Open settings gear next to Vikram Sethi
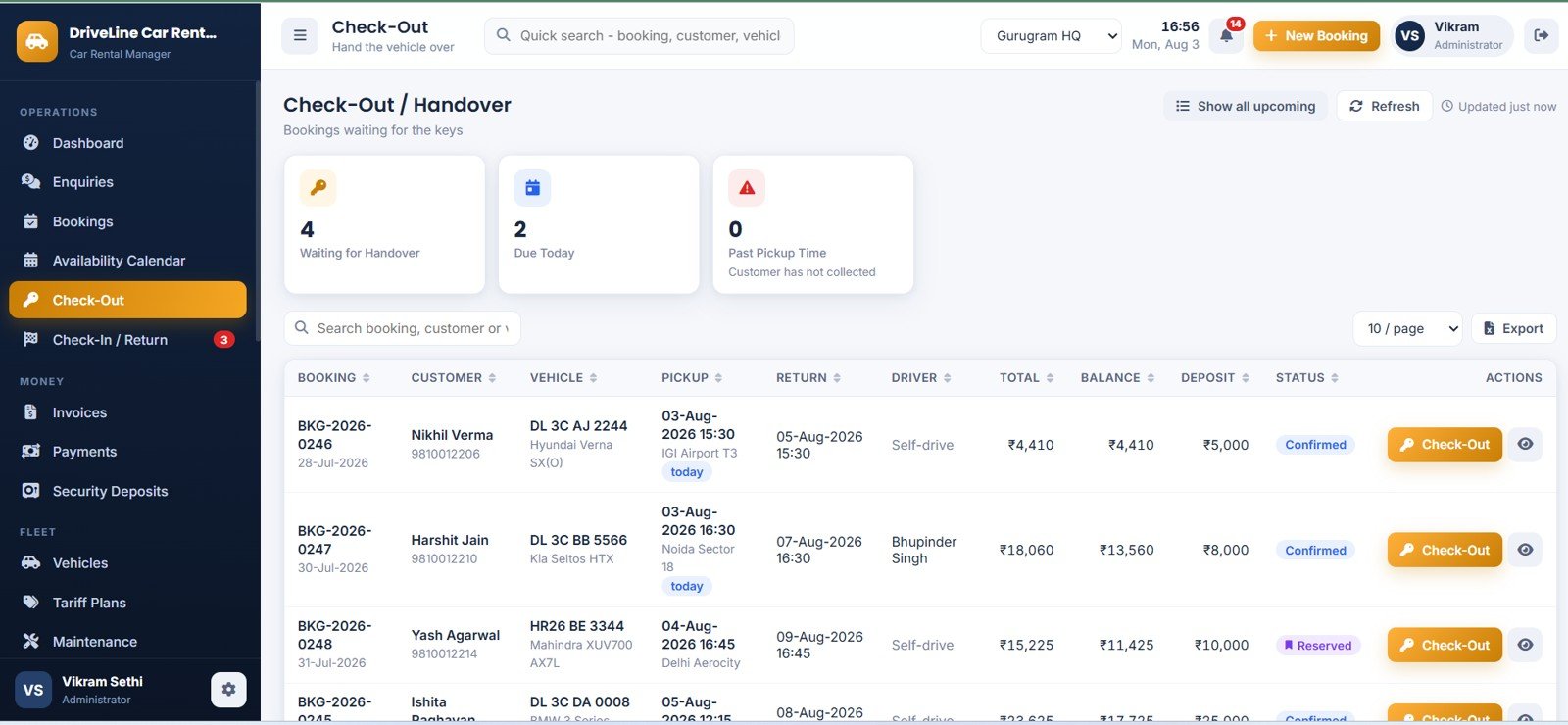Viewport: 1568px width, 725px height. [228, 690]
